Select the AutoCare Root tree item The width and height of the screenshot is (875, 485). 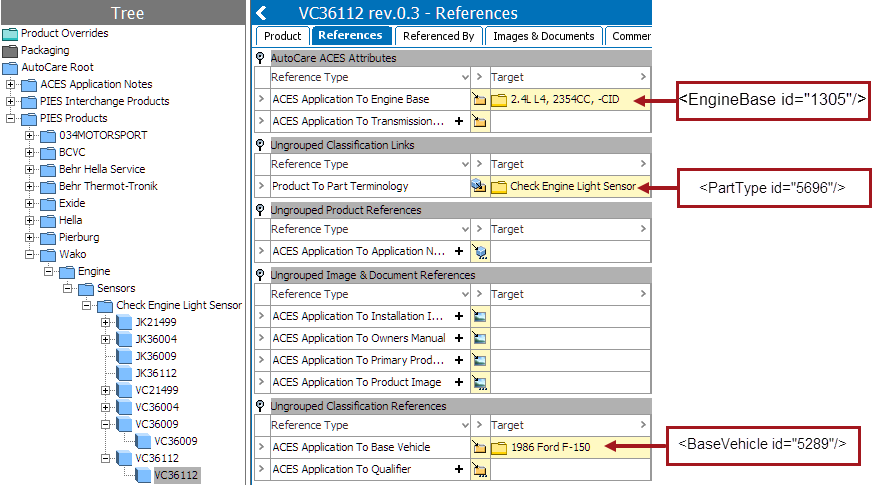point(57,67)
